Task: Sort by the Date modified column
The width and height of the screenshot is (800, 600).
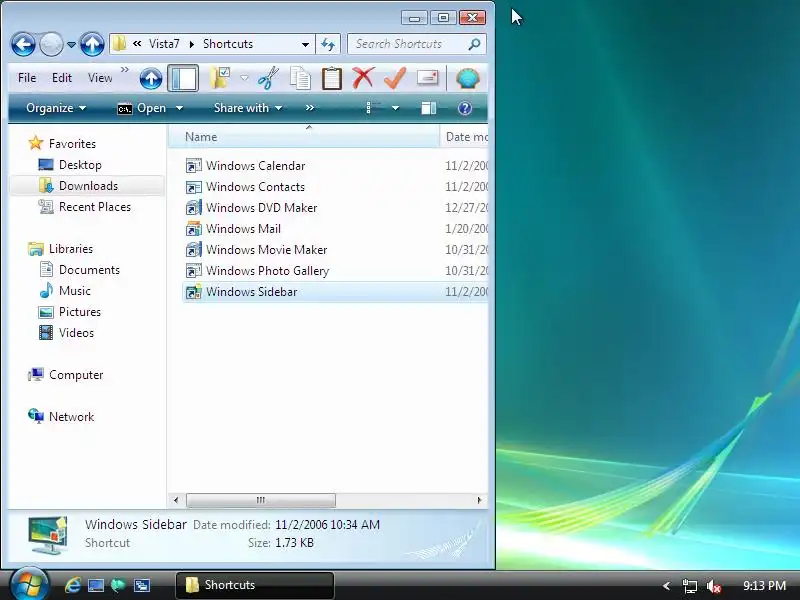Action: point(464,137)
